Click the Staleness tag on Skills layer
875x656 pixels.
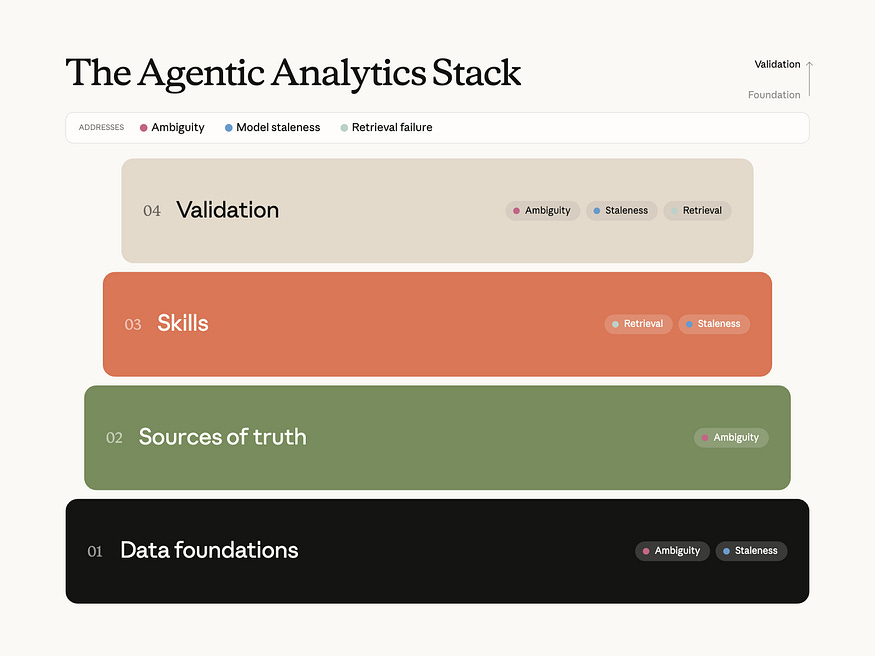pos(714,324)
